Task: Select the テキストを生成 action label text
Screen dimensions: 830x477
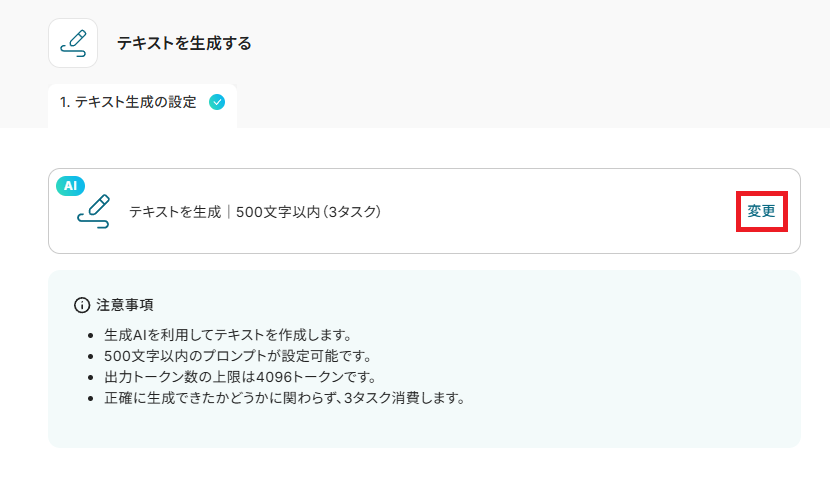Action: tap(175, 212)
